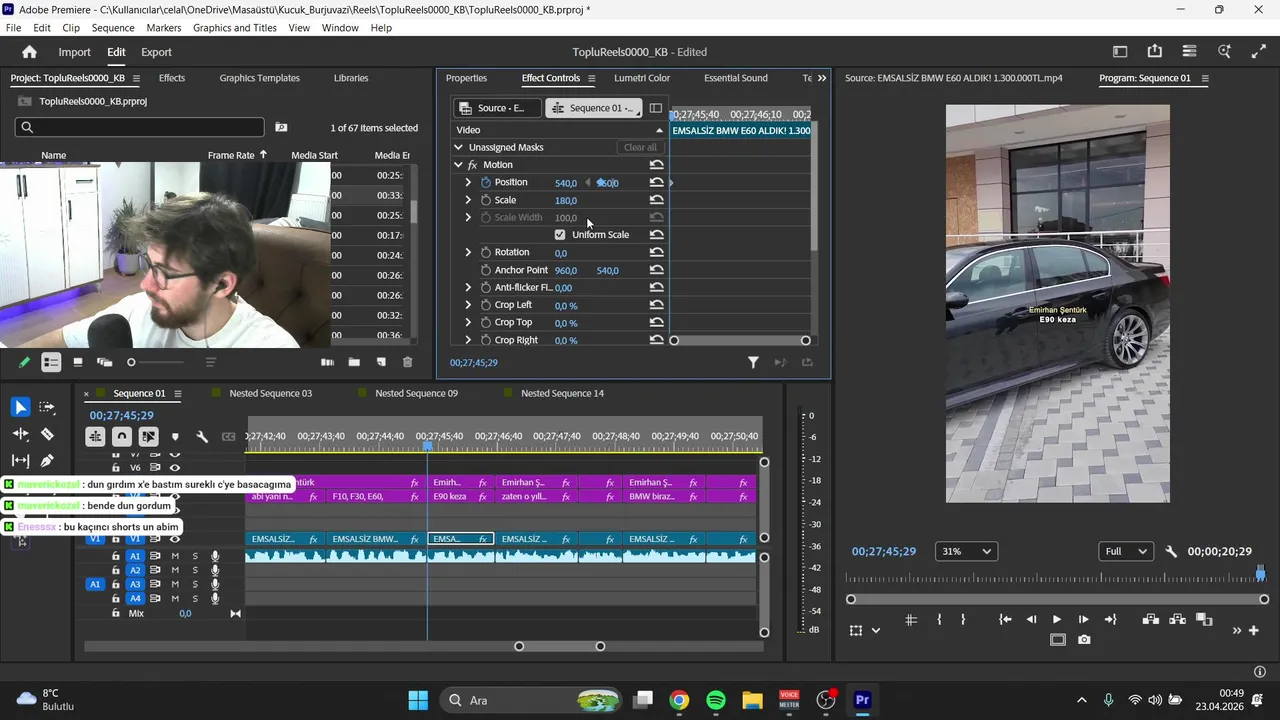Play the Program monitor sequence
Image resolution: width=1280 pixels, height=720 pixels.
(x=1057, y=620)
